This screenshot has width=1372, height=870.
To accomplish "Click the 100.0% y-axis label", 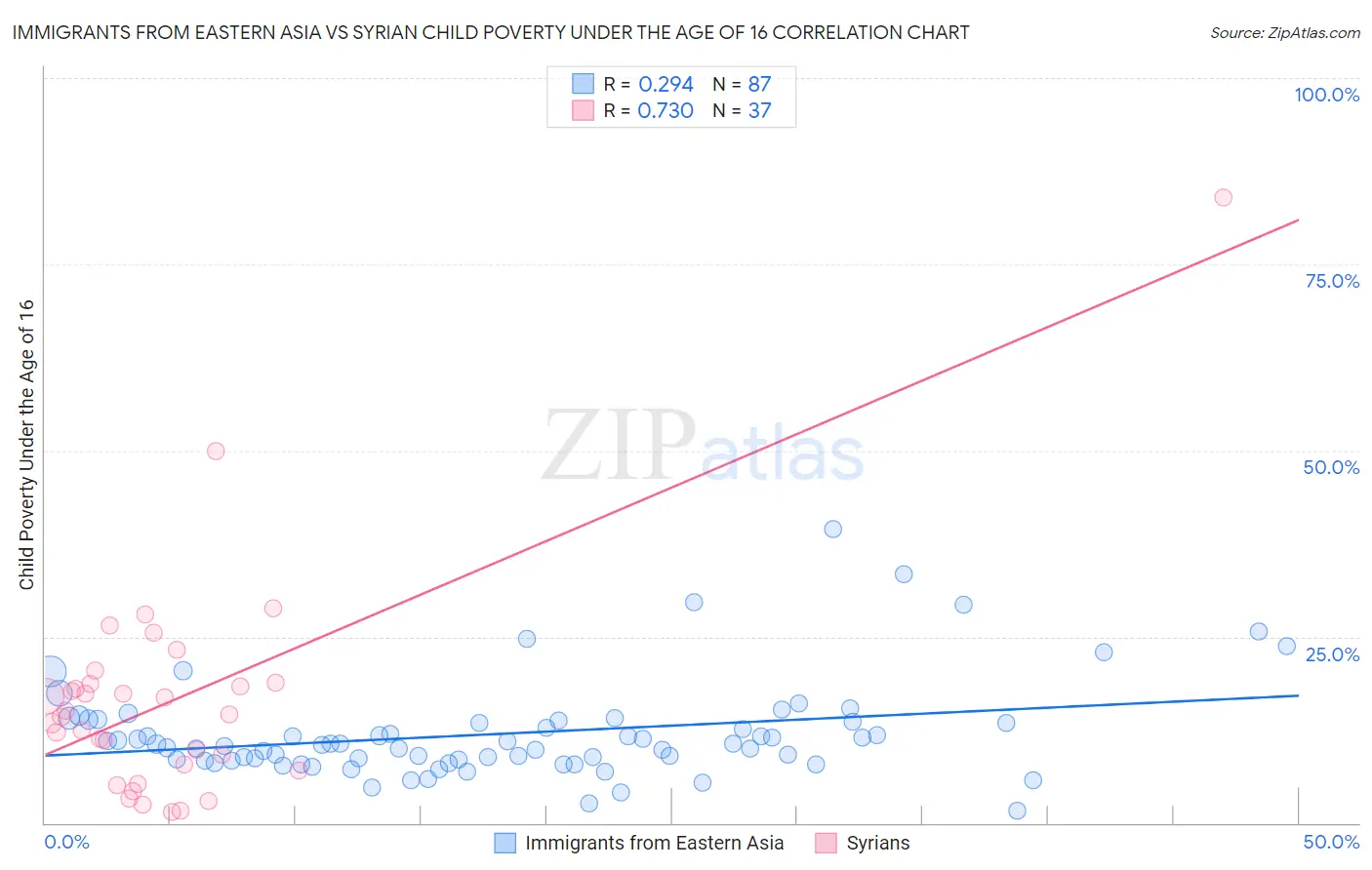I will pyautogui.click(x=1326, y=95).
